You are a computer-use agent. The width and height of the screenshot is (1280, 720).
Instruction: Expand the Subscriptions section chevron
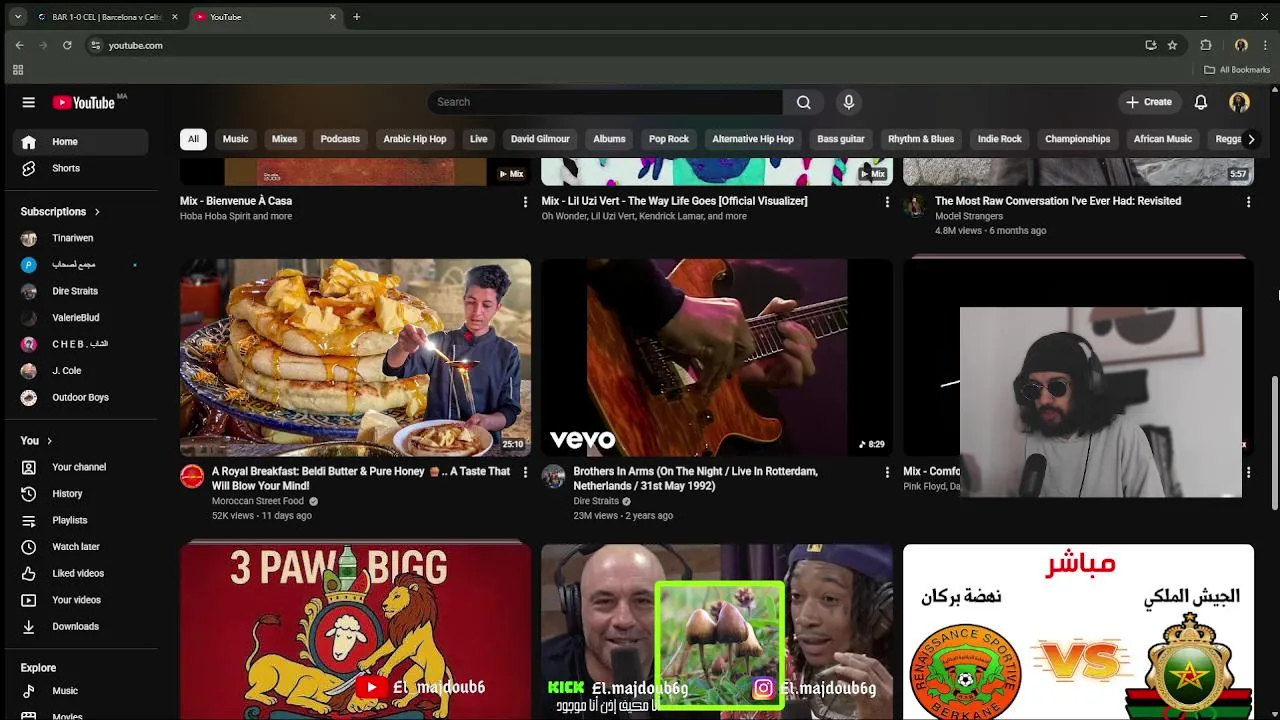tap(97, 212)
